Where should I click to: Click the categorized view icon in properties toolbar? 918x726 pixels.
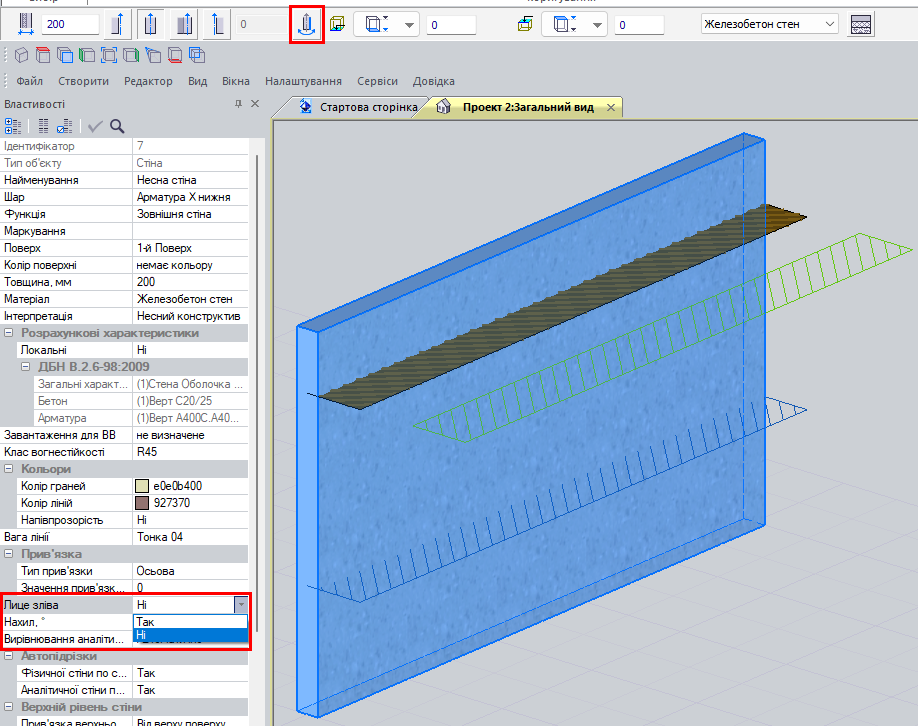13,126
